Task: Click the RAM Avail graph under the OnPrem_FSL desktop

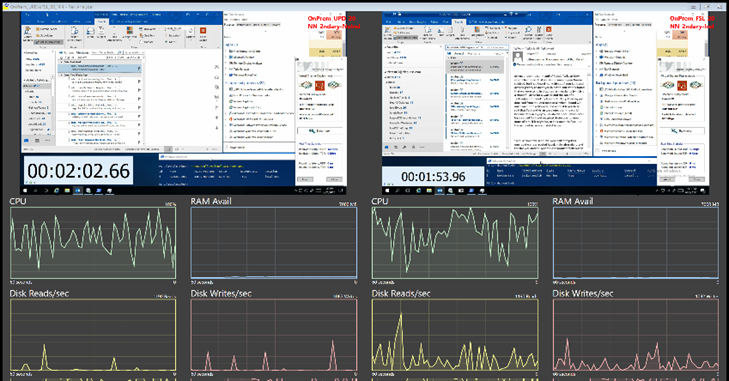Action: coord(636,243)
